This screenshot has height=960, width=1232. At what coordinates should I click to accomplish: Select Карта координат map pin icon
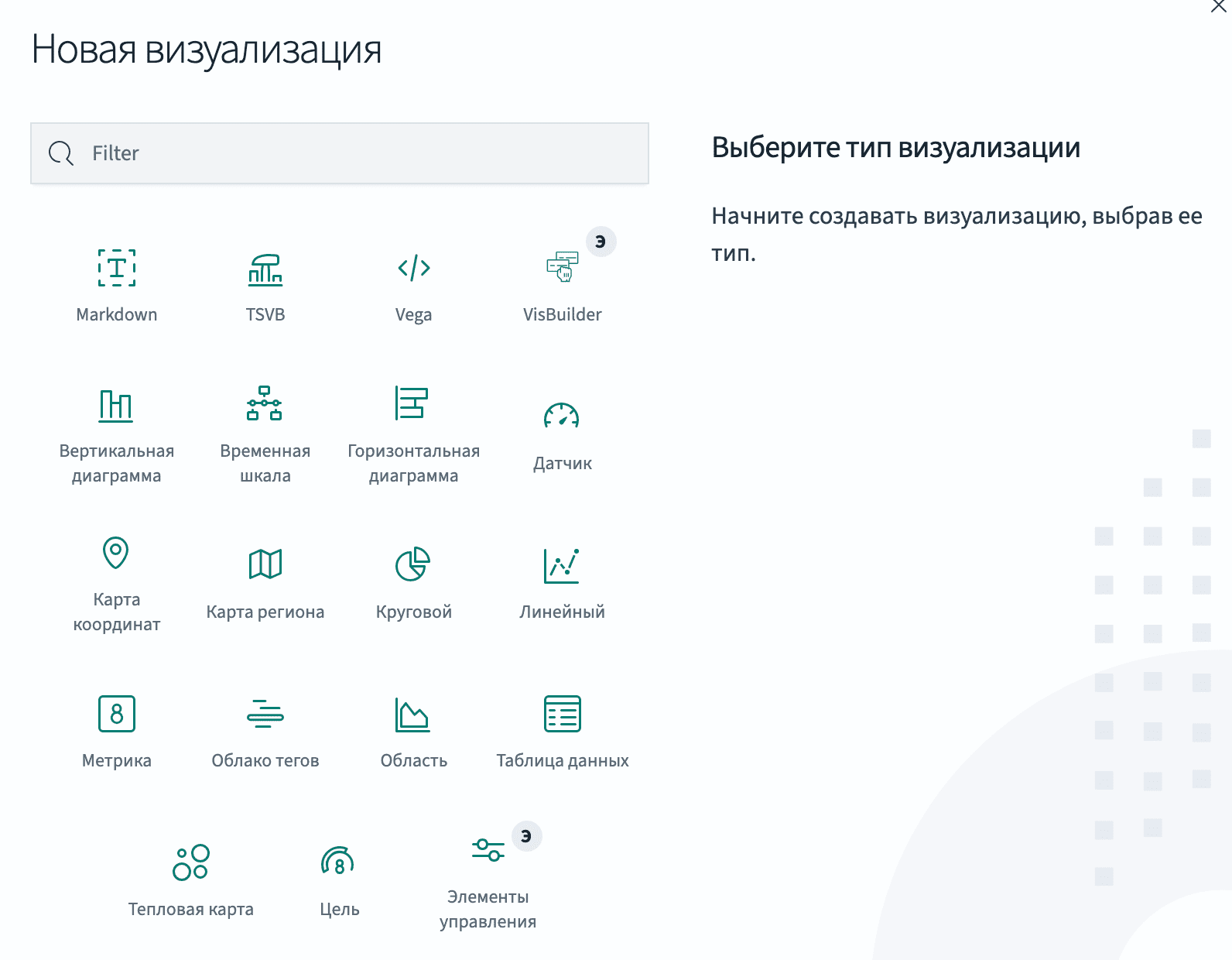117,554
